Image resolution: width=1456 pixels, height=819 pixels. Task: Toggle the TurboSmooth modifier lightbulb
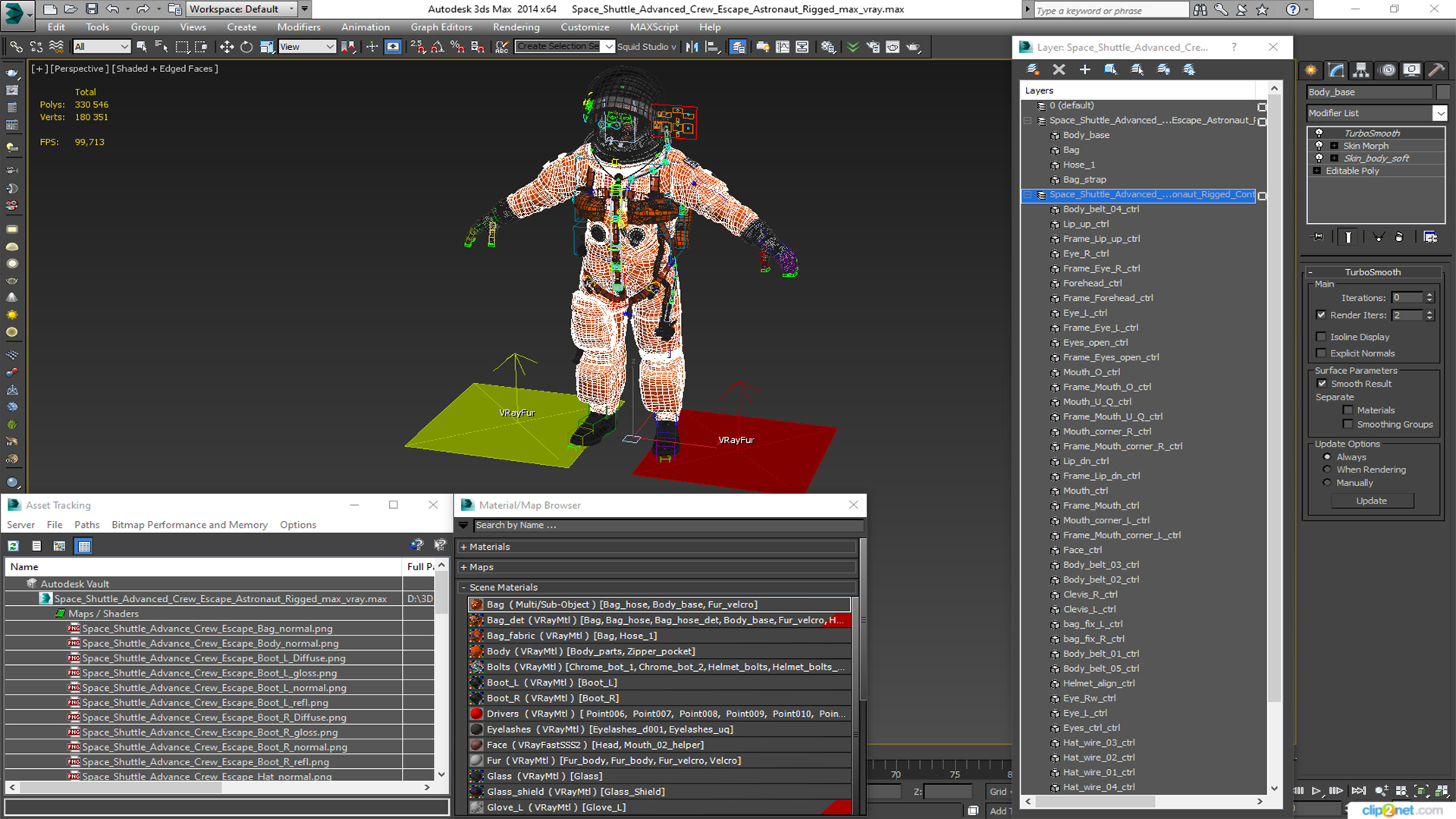pos(1319,133)
